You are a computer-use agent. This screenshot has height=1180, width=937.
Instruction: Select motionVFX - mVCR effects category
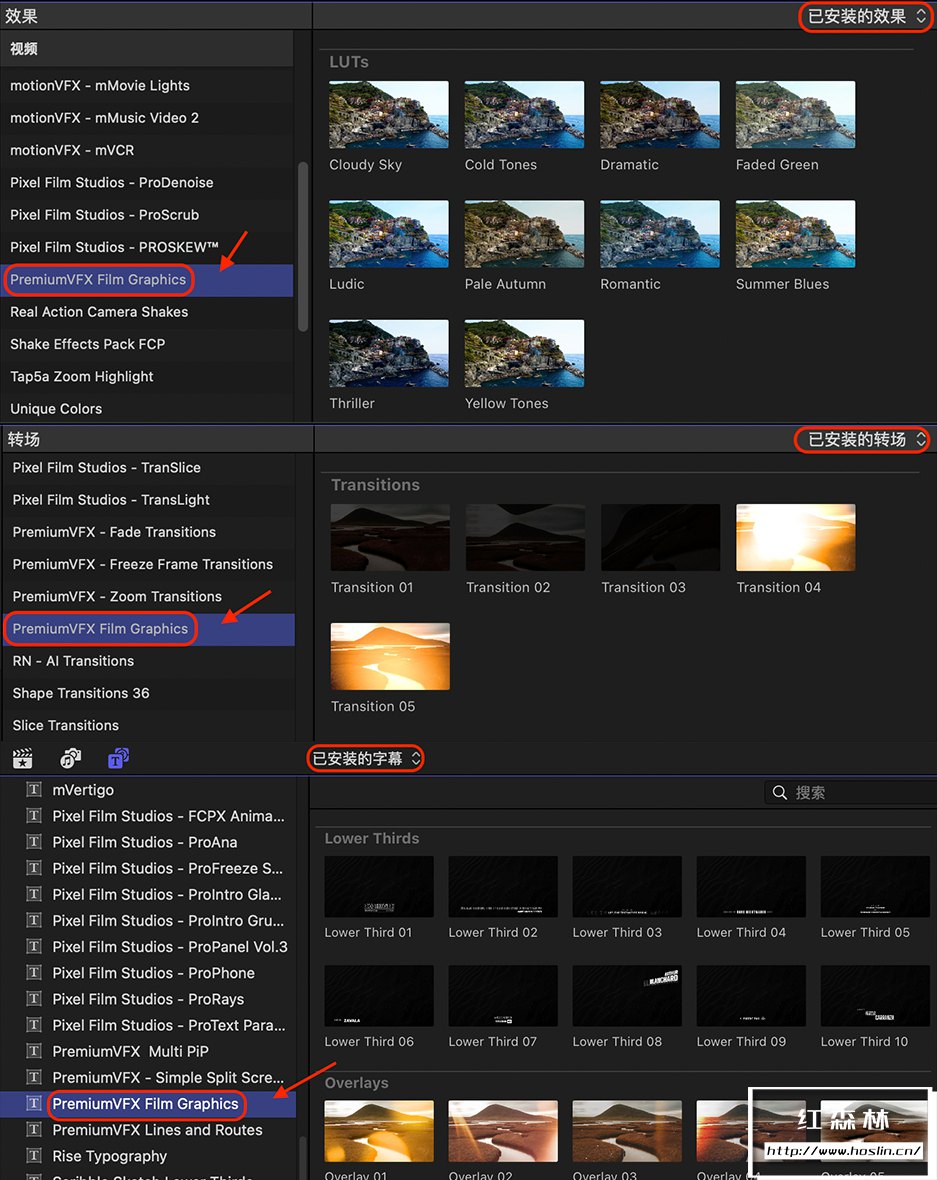point(147,151)
